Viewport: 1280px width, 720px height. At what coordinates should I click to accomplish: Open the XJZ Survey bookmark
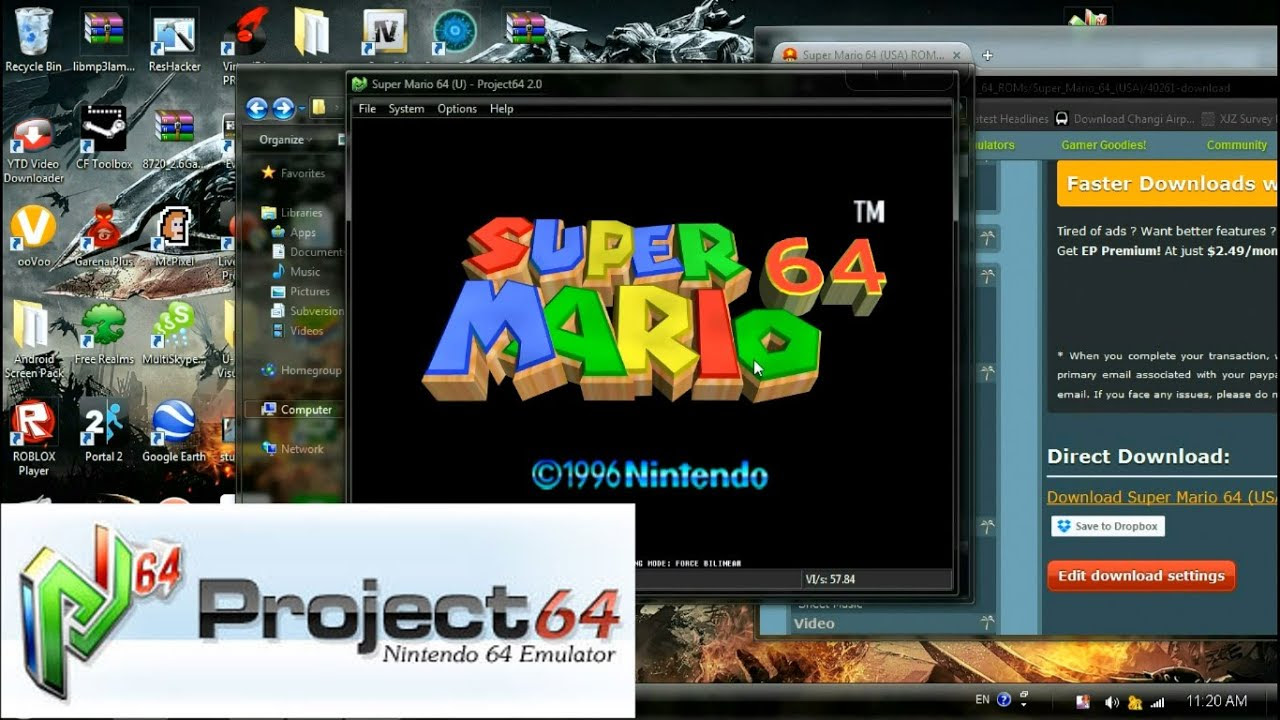point(1238,119)
